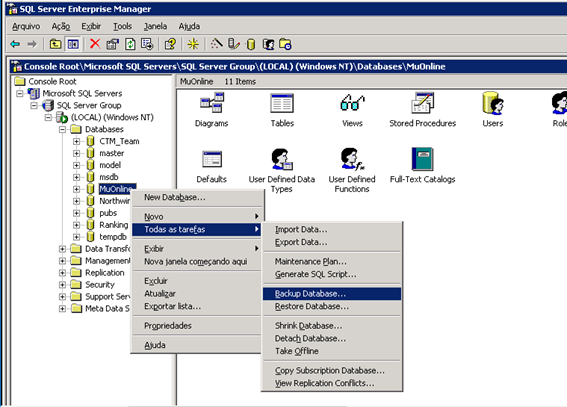Expand the Replication folder node
The height and width of the screenshot is (407, 567).
pos(62,273)
